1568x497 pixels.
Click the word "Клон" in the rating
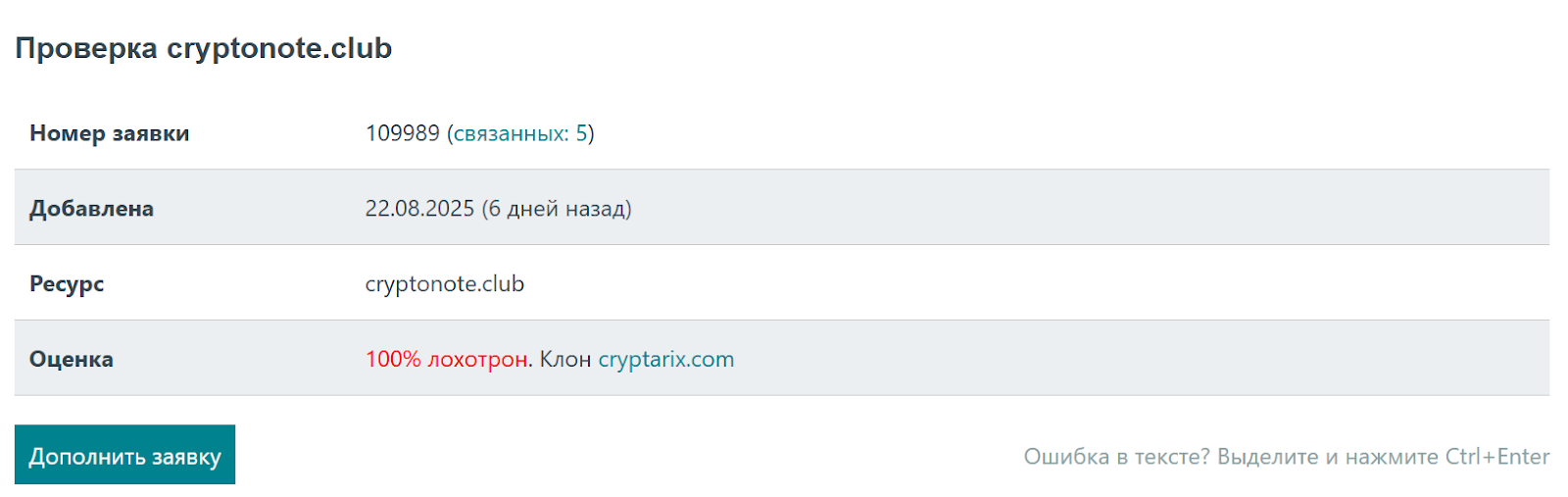click(565, 360)
